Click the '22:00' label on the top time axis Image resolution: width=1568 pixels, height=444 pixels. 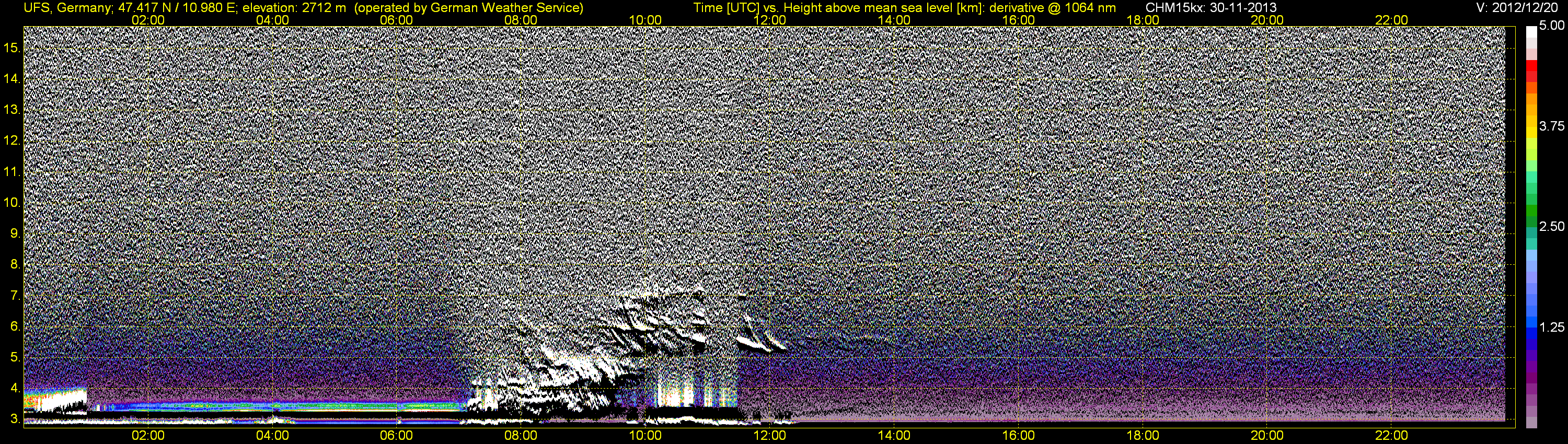coord(1391,20)
